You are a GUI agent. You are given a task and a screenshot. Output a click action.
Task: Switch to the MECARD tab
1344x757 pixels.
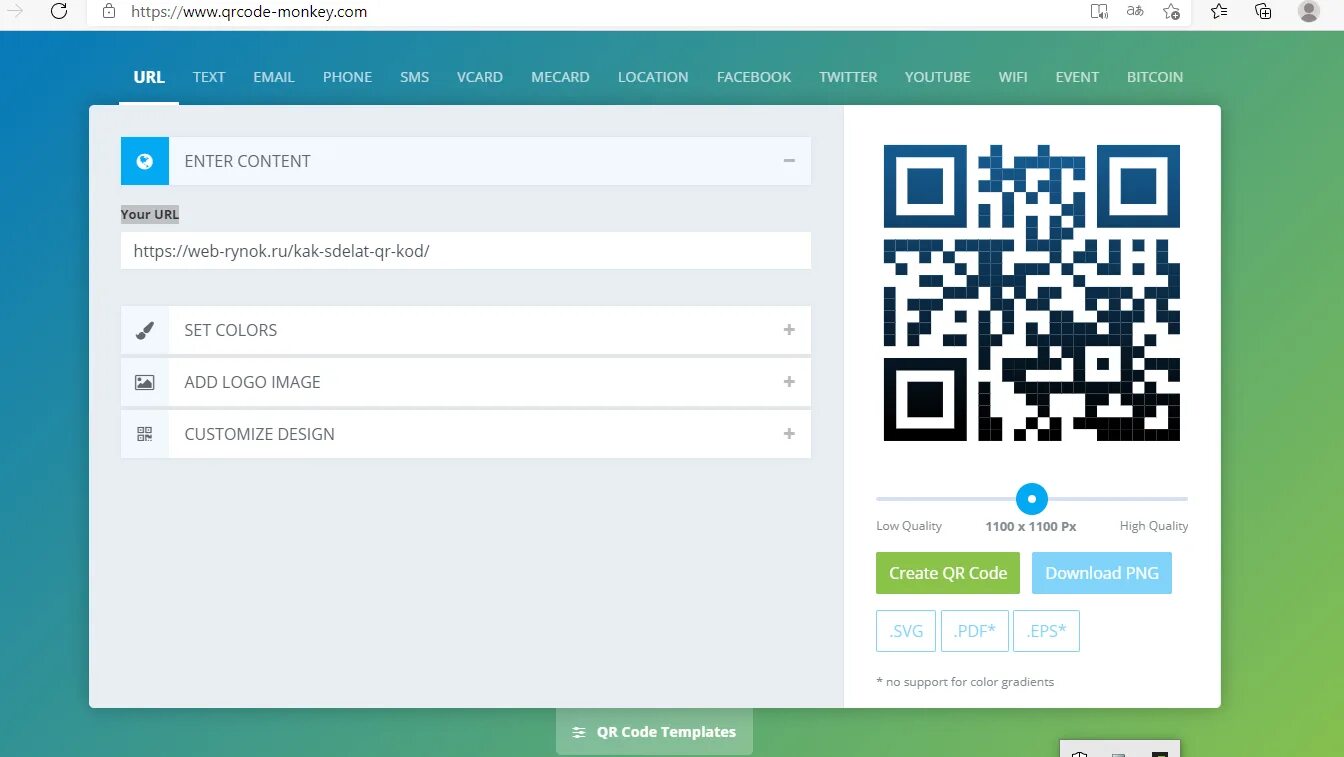[x=560, y=77]
